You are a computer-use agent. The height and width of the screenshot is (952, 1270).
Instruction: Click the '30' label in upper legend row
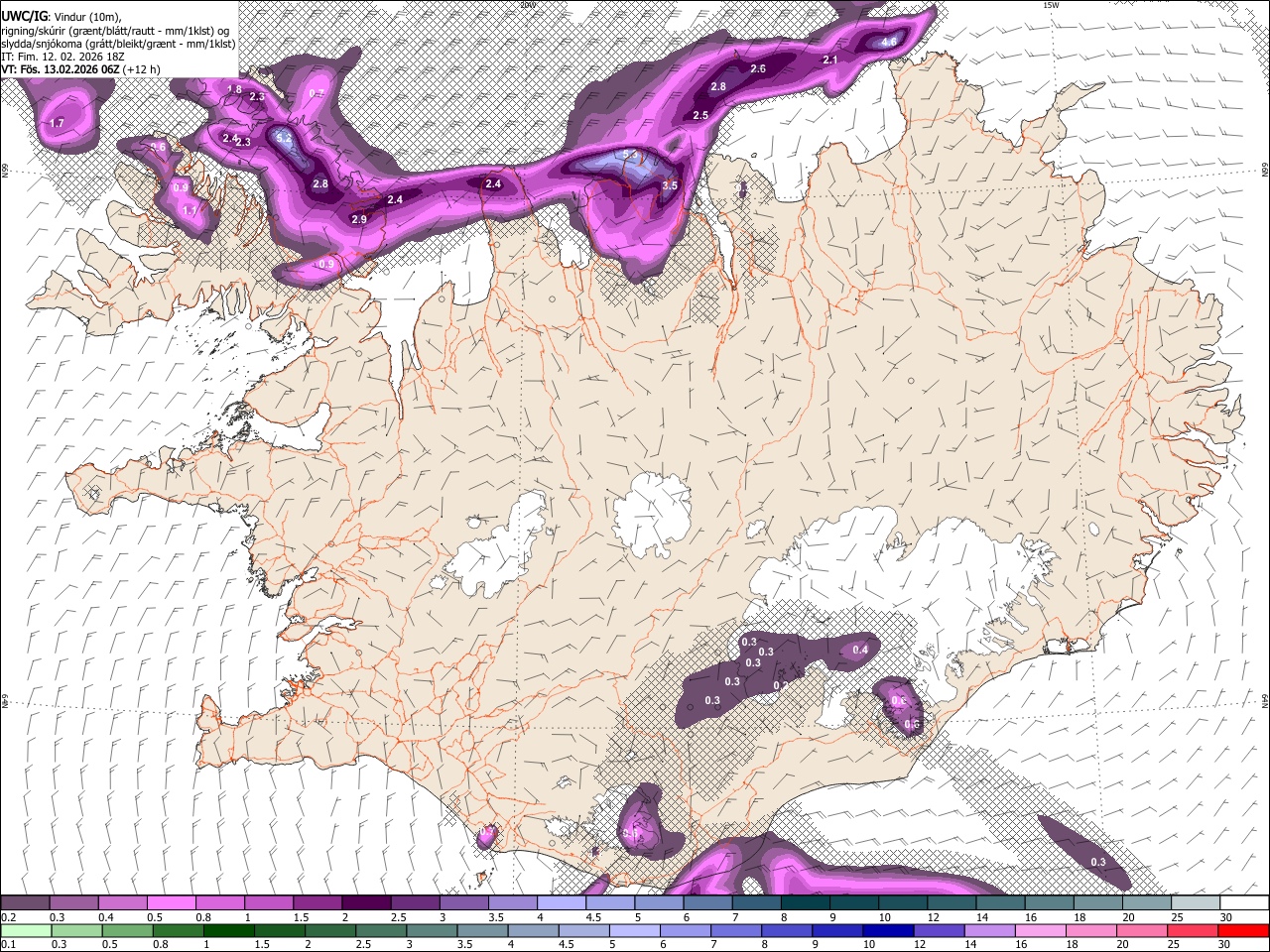click(x=1226, y=917)
